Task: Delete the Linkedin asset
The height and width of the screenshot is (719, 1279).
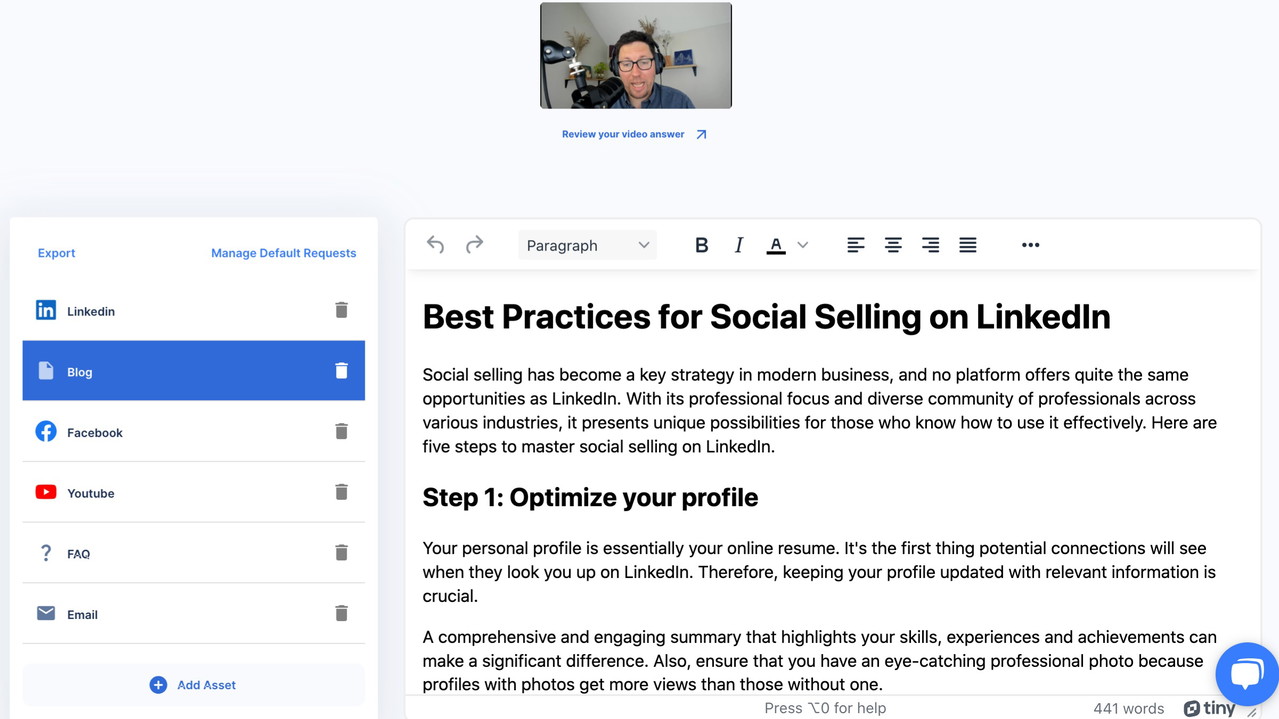Action: 341,310
